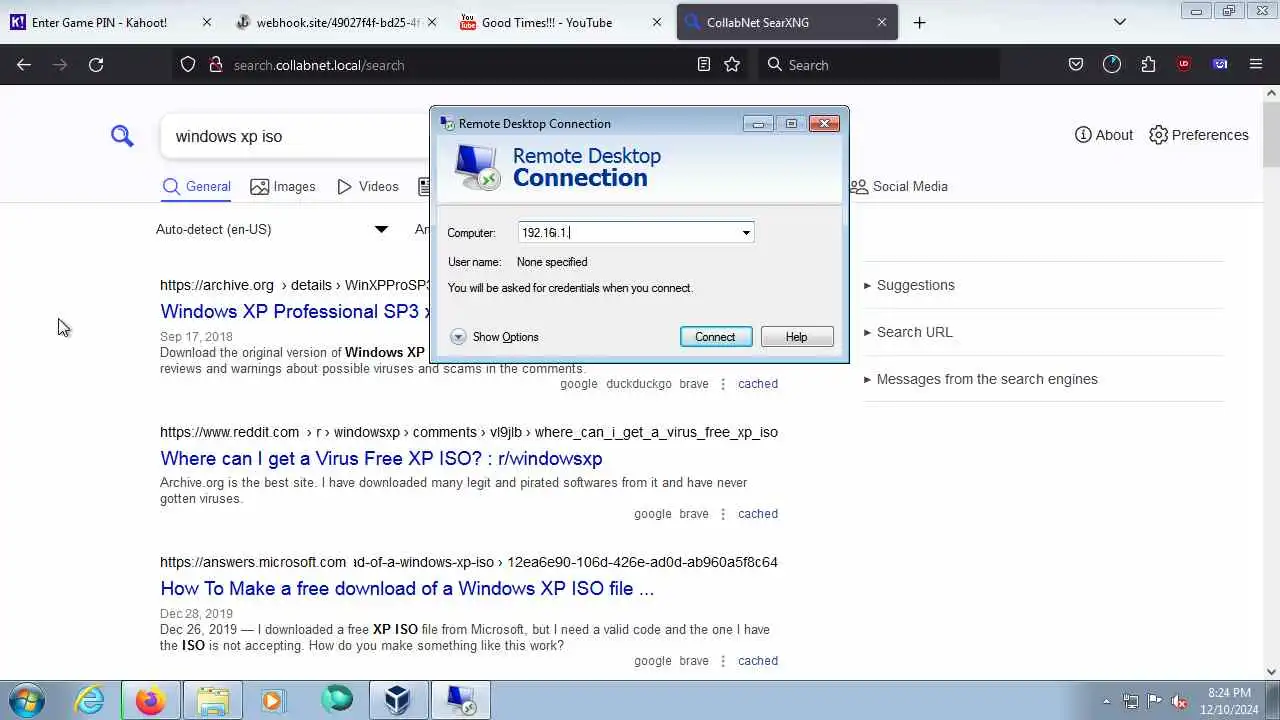Open cached link for Microsoft answers result
The height and width of the screenshot is (720, 1280).
pyautogui.click(x=757, y=661)
